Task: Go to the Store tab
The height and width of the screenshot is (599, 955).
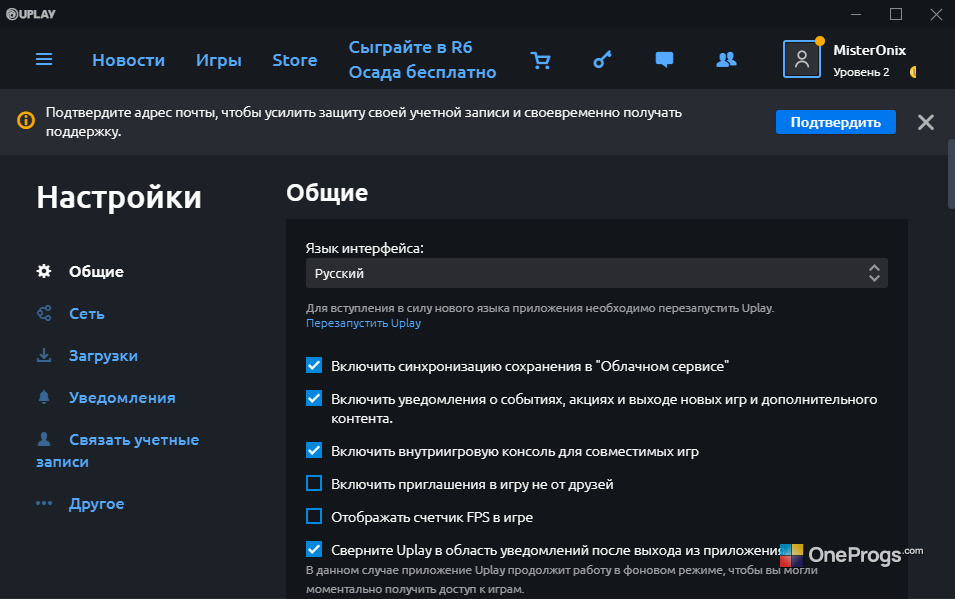Action: pyautogui.click(x=294, y=60)
